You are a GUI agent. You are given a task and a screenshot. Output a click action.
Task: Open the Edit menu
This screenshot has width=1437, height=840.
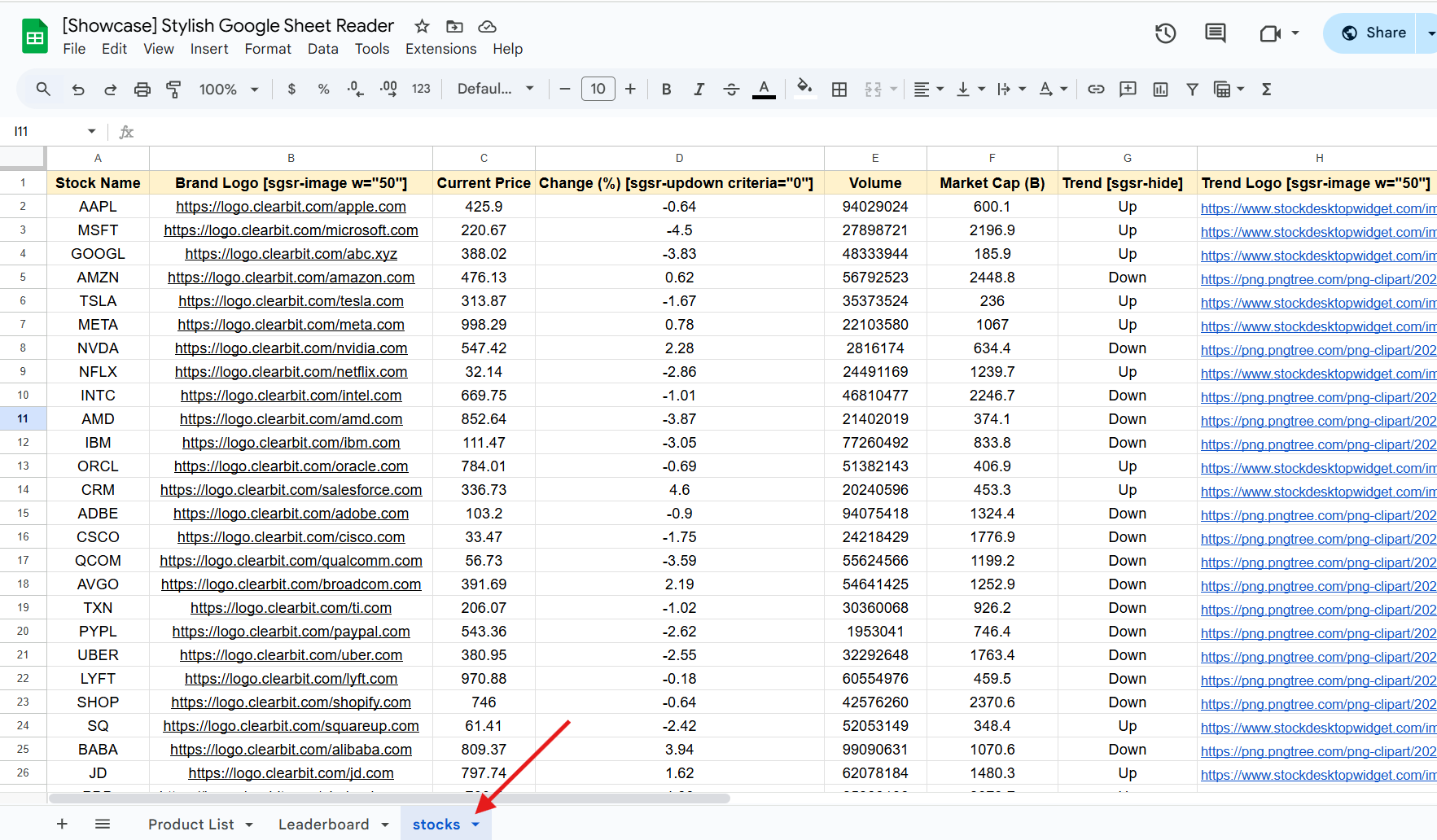[x=114, y=49]
